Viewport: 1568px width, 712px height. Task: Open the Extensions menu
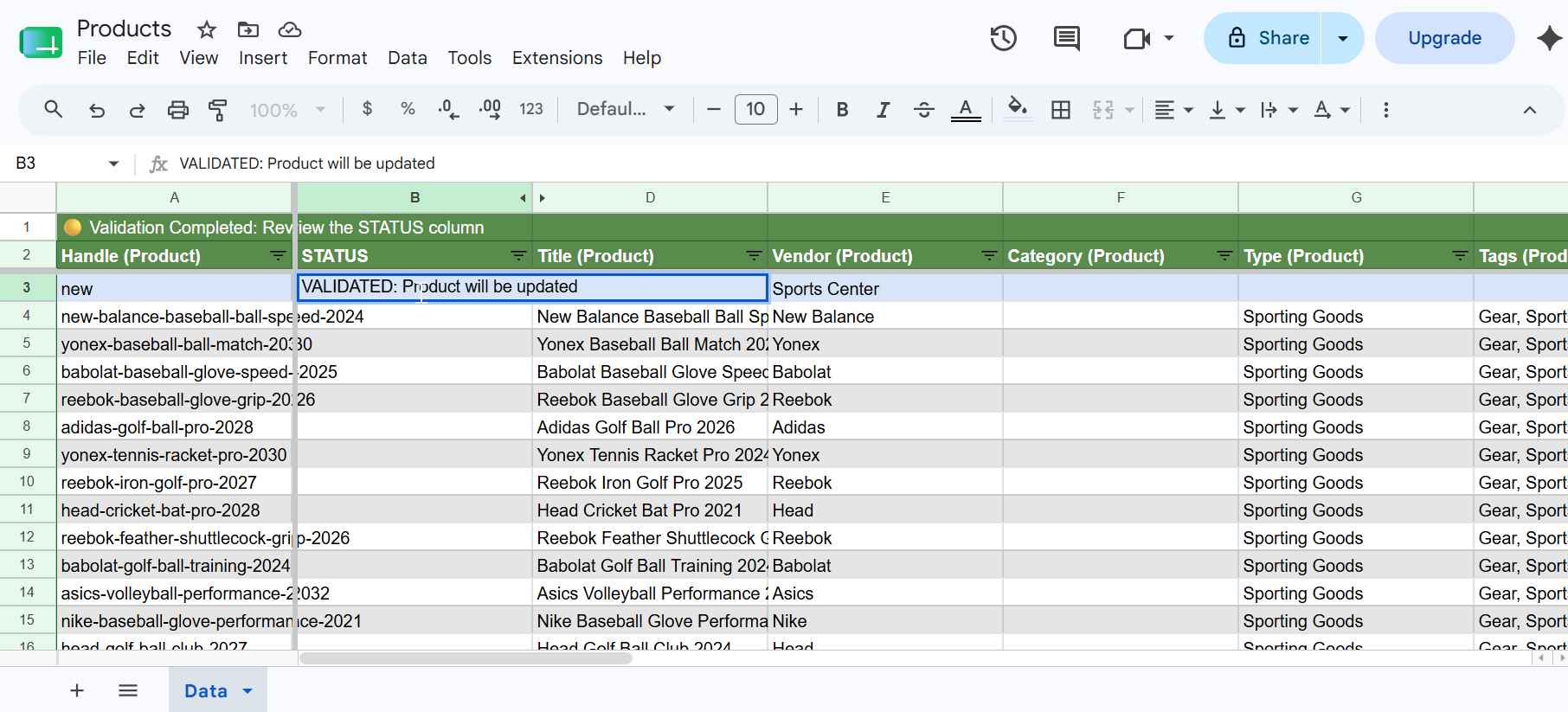pyautogui.click(x=557, y=58)
